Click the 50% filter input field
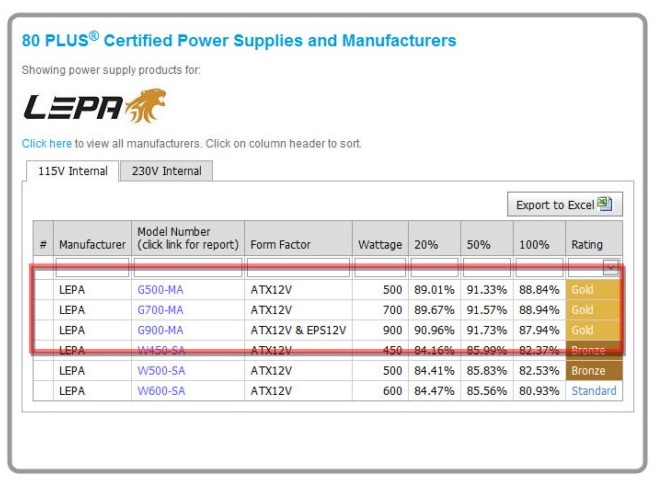Image resolution: width=657 pixels, height=483 pixels. pyautogui.click(x=487, y=268)
